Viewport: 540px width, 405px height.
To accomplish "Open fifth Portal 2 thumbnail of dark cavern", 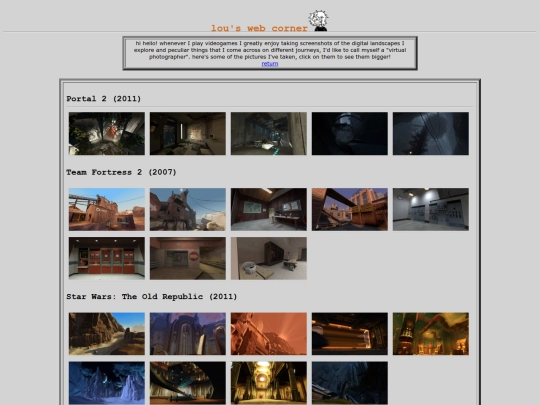I will coord(430,134).
